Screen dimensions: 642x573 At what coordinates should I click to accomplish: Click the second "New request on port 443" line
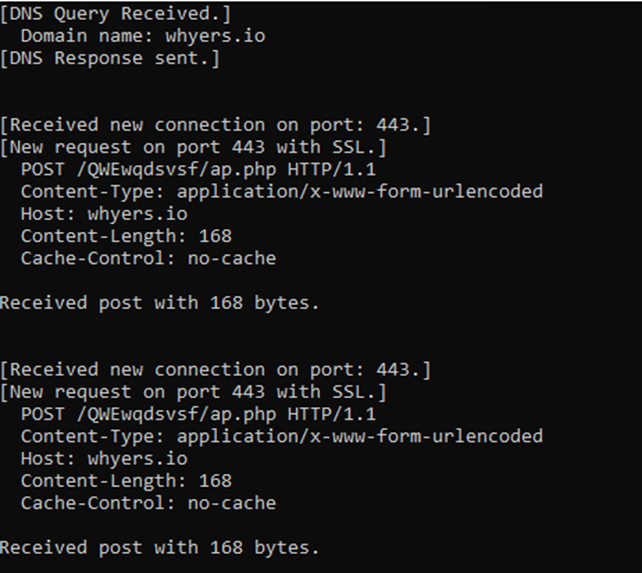193,392
